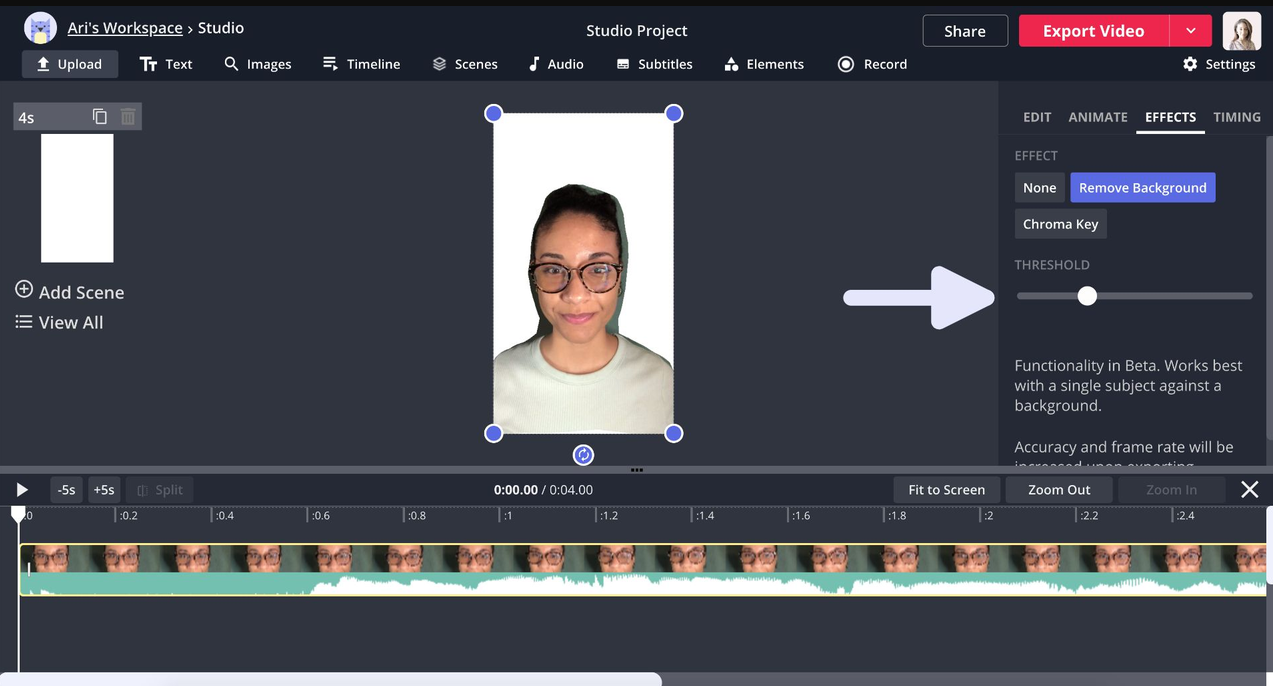Click the horizontal timeline scrollbar
The image size is (1273, 686).
tap(331, 680)
